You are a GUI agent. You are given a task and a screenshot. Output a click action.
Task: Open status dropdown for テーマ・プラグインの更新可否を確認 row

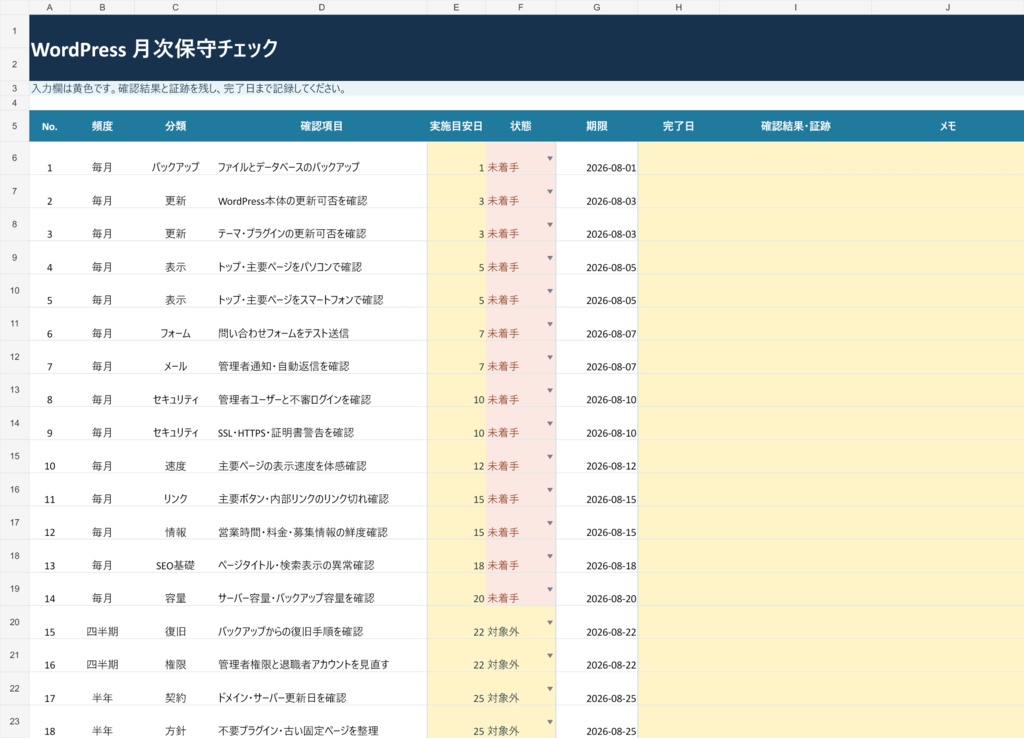[x=549, y=225]
